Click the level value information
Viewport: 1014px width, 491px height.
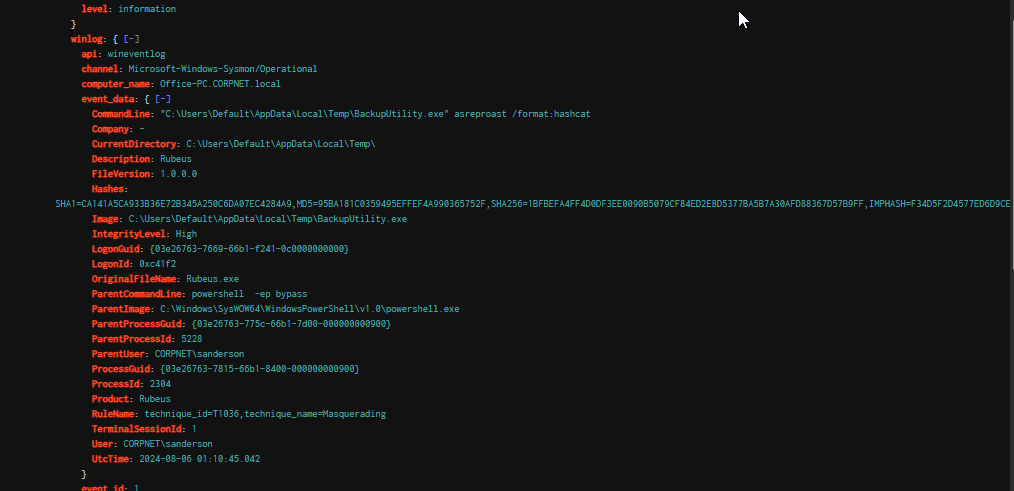(147, 8)
